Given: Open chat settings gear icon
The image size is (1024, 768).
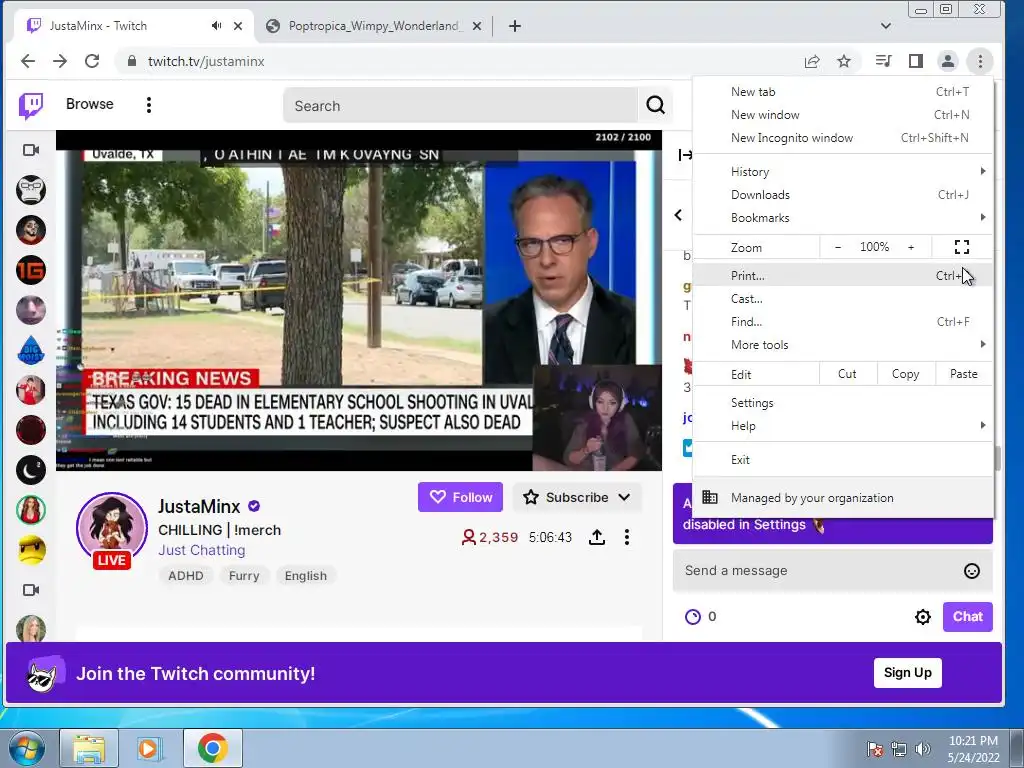Looking at the screenshot, I should [923, 616].
